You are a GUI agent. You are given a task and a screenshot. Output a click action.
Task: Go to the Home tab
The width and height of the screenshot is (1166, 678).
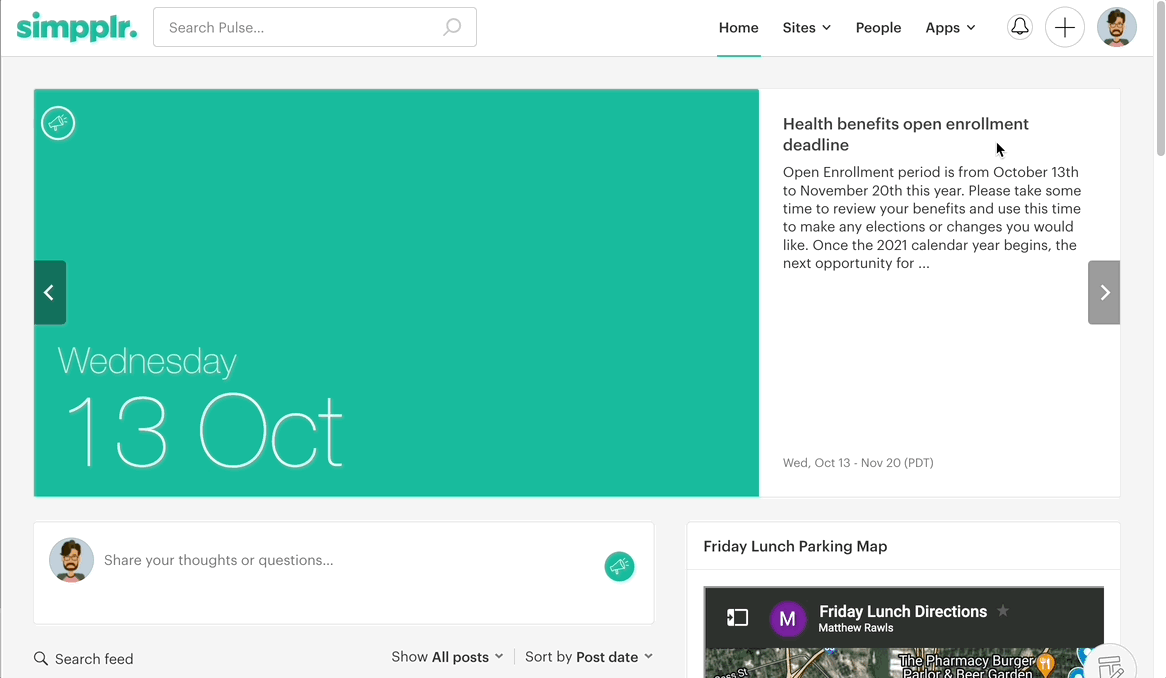[738, 28]
